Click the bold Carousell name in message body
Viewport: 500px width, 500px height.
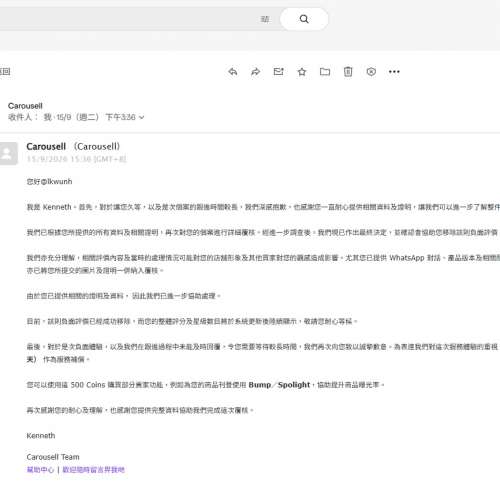46,147
